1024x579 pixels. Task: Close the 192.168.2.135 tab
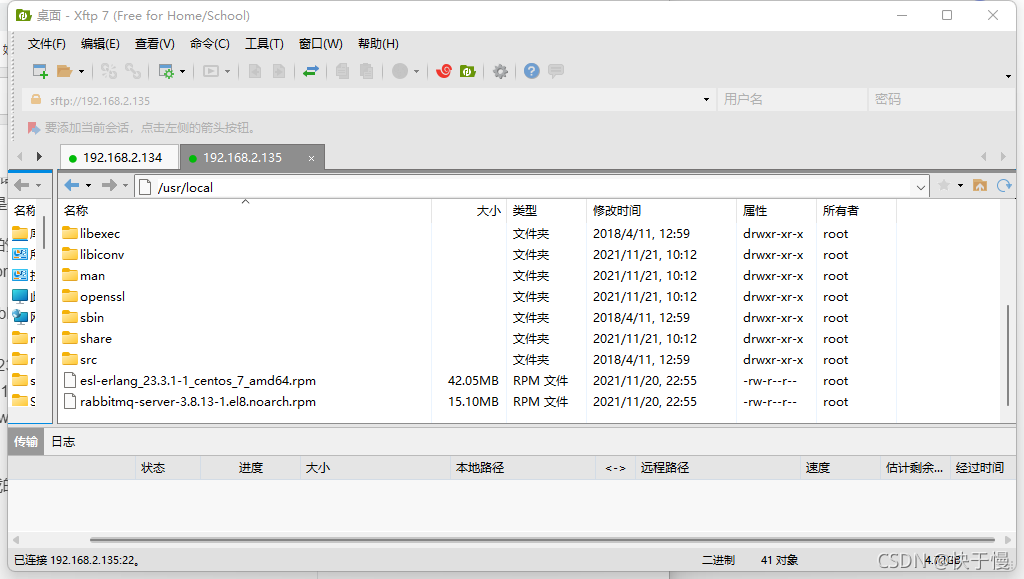pyautogui.click(x=312, y=158)
